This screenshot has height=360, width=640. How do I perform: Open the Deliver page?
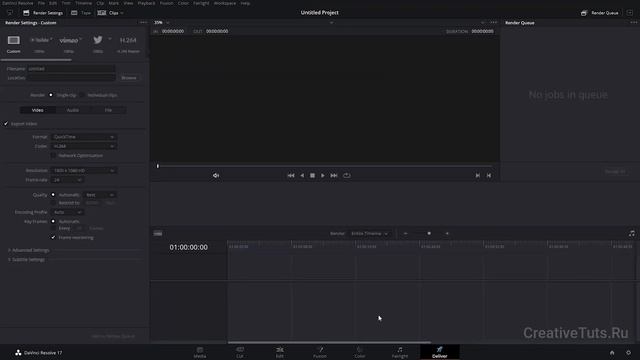click(x=440, y=352)
